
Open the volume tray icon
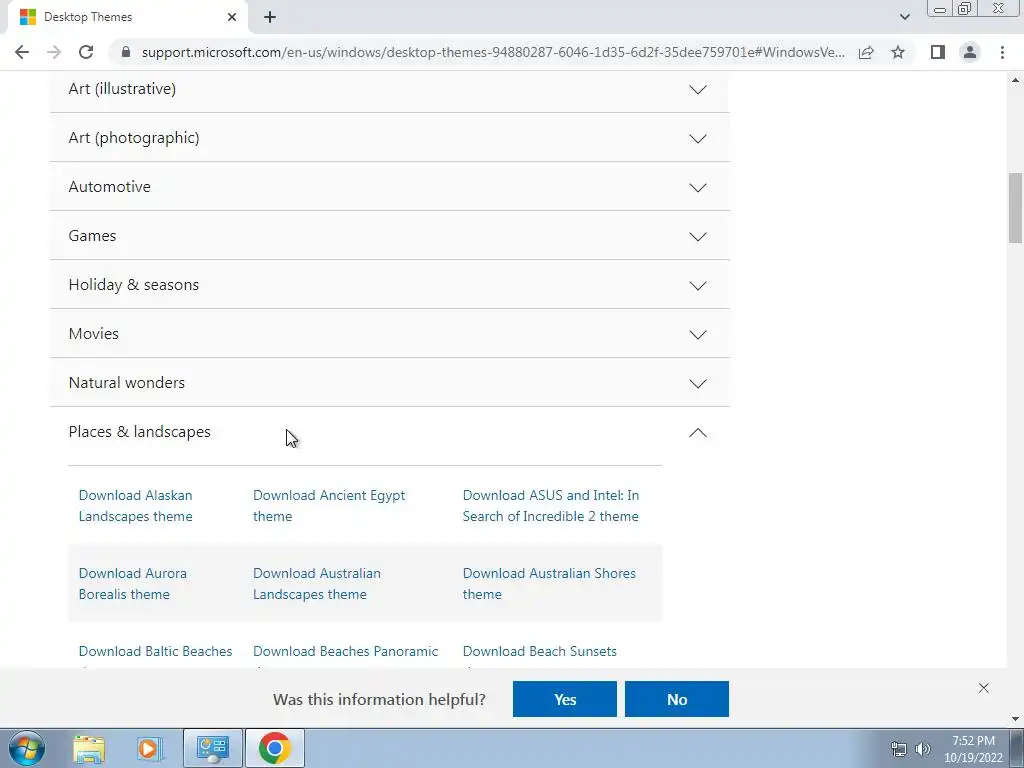923,749
